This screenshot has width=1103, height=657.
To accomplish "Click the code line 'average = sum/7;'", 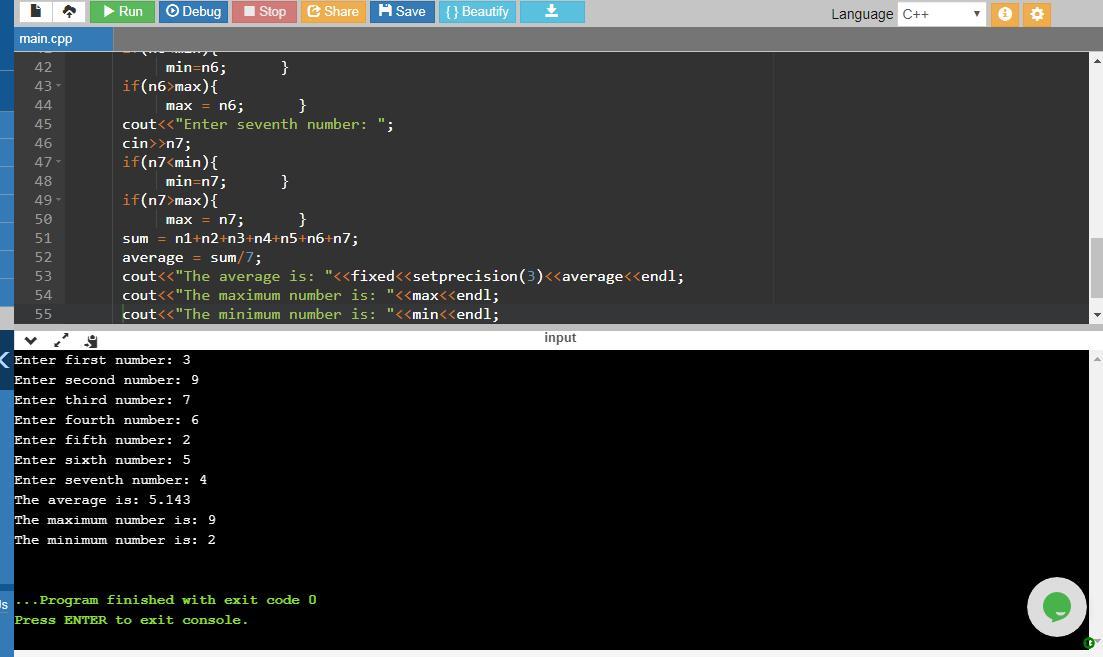I will pyautogui.click(x=191, y=257).
